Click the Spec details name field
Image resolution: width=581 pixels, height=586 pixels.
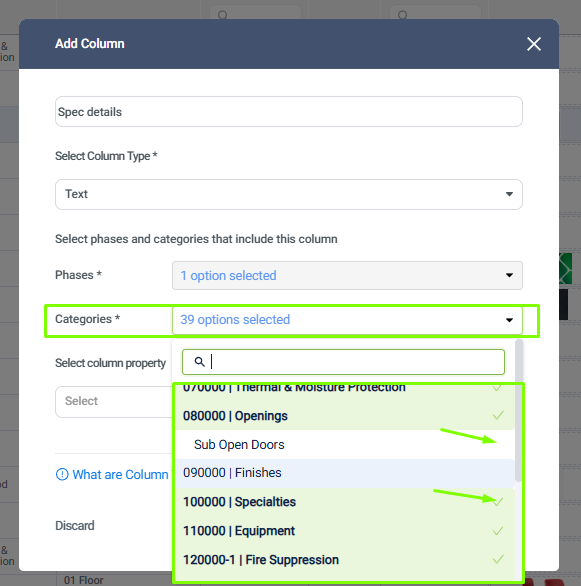pyautogui.click(x=288, y=112)
